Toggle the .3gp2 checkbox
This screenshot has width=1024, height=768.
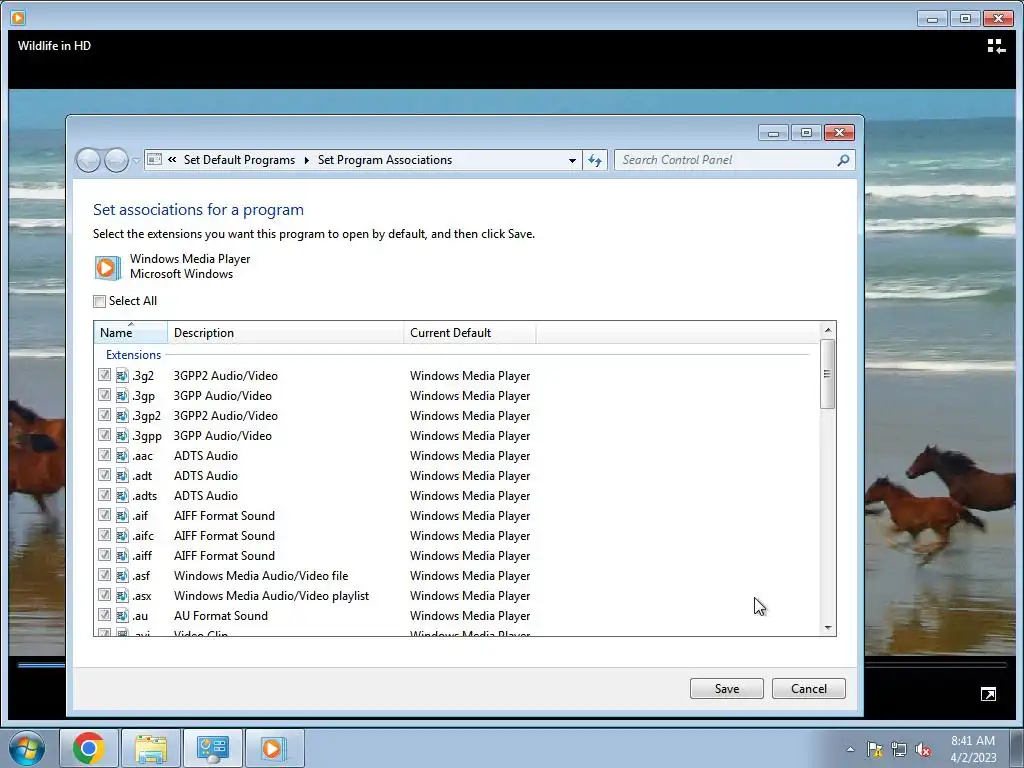point(104,415)
